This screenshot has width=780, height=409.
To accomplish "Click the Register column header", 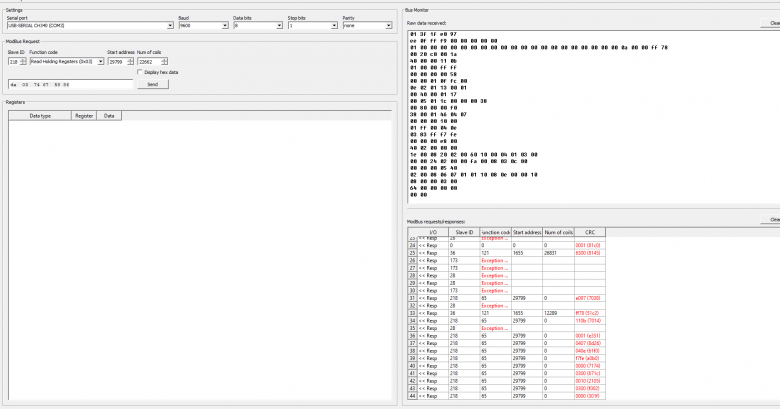I will [84, 116].
